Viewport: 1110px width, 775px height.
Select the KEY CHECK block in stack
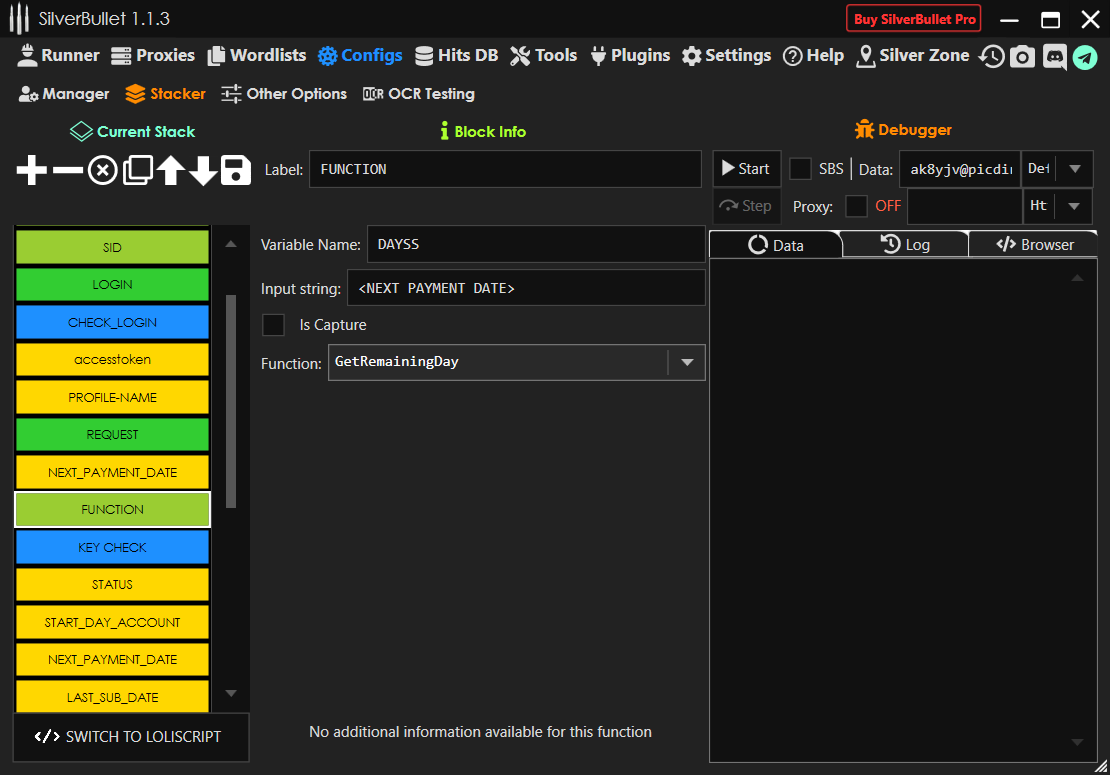(112, 547)
